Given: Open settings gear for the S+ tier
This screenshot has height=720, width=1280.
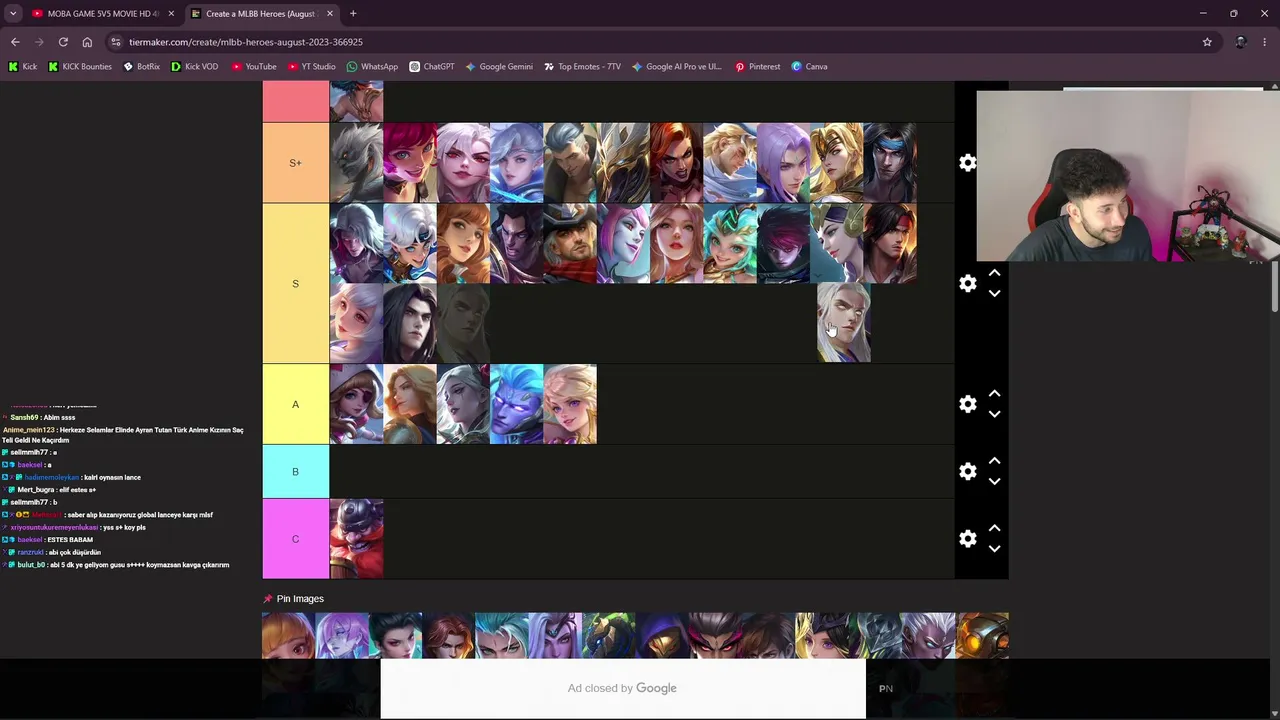Looking at the screenshot, I should point(967,163).
